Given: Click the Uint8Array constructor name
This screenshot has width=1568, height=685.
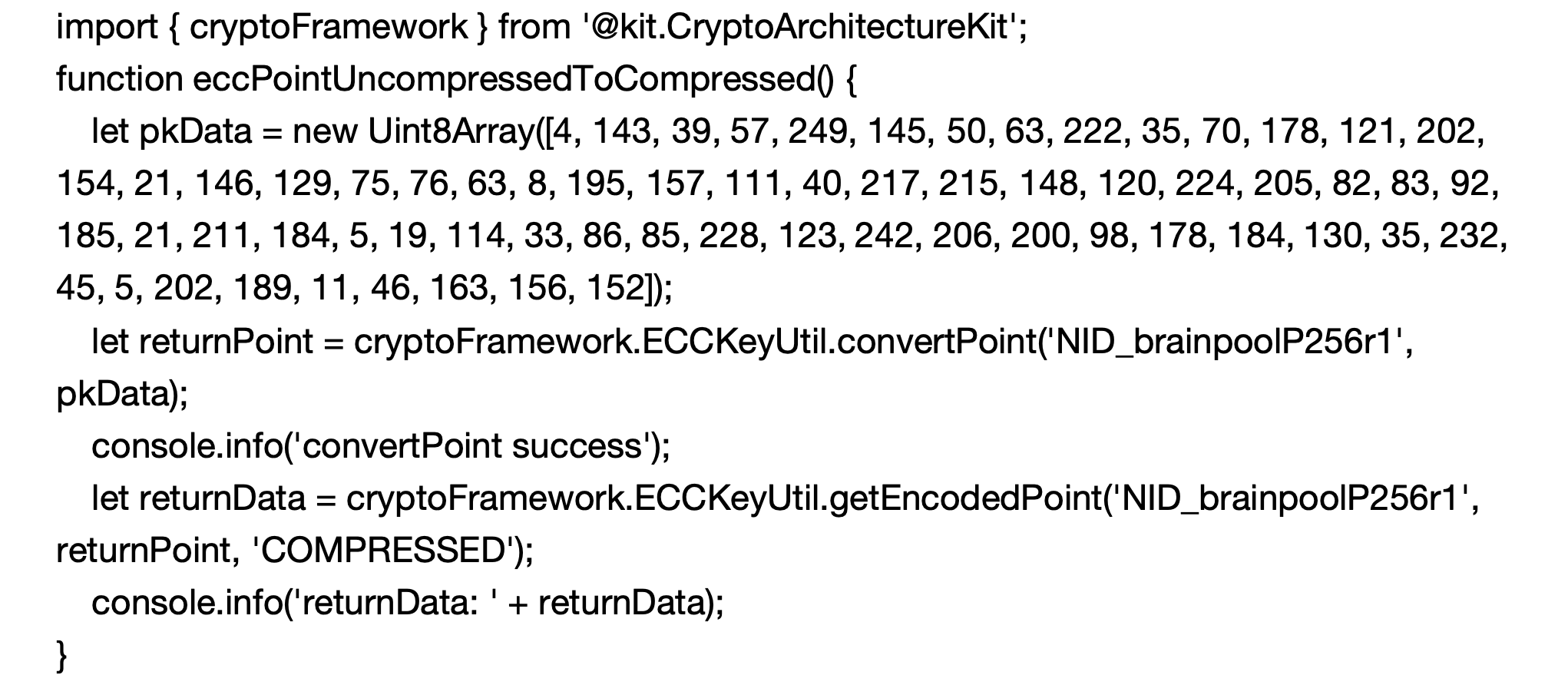Looking at the screenshot, I should (x=450, y=132).
